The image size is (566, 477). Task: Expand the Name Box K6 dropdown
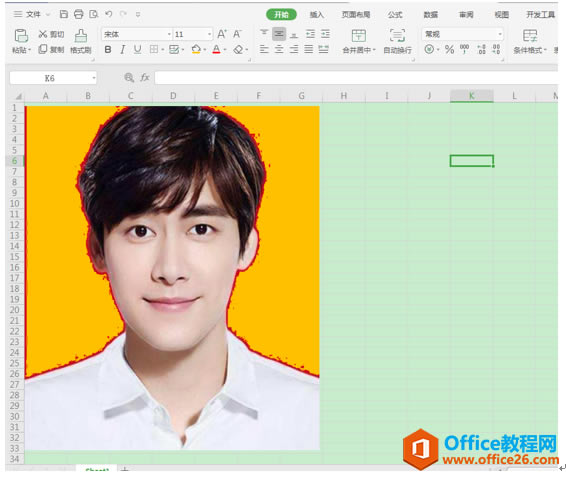(94, 78)
